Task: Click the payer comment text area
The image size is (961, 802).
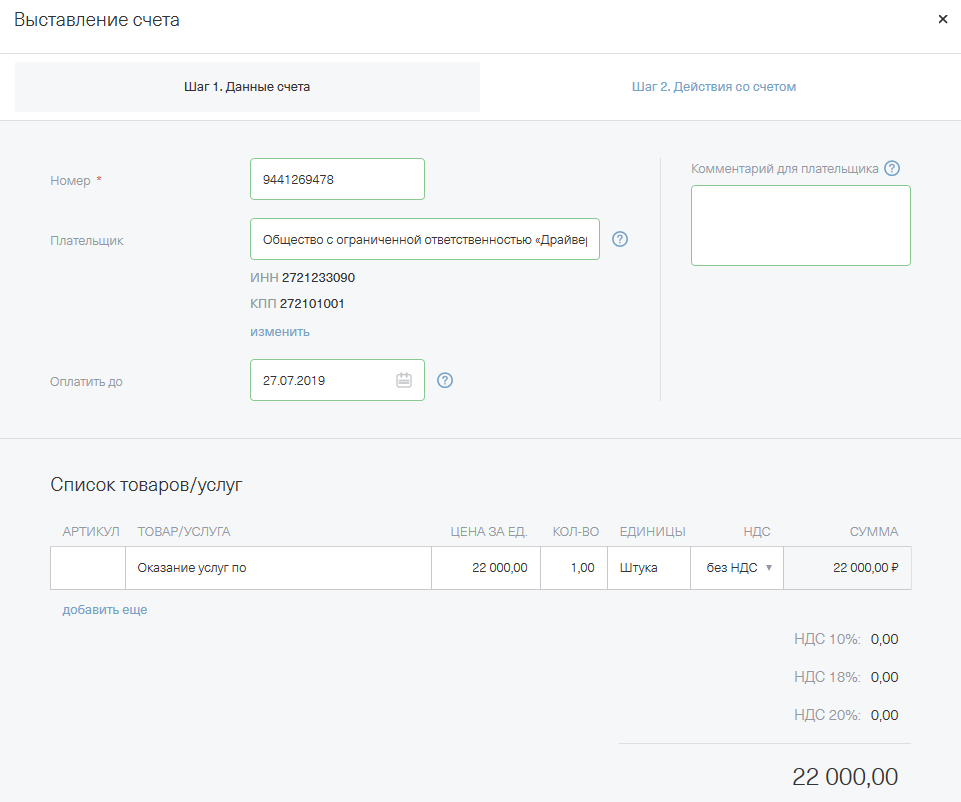Action: [800, 225]
